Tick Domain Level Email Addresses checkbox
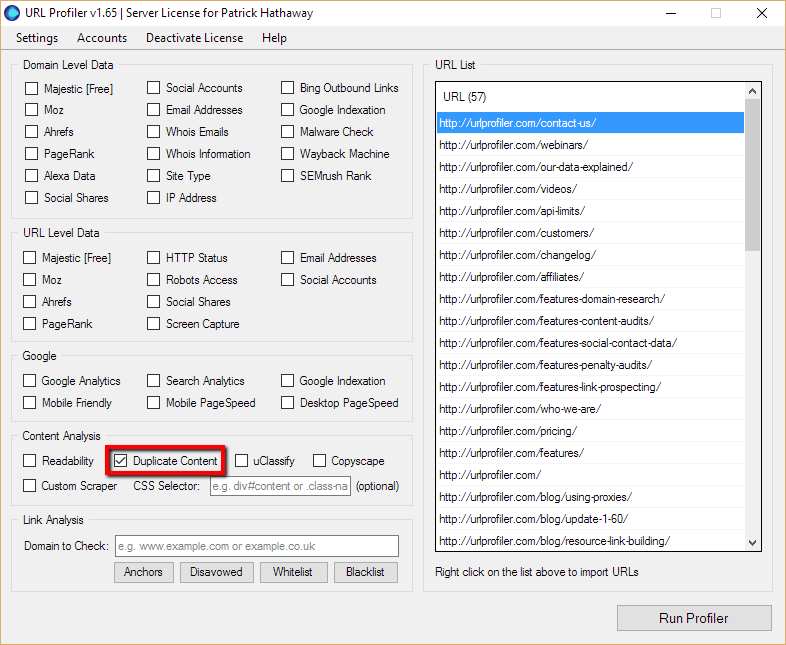 coord(153,110)
